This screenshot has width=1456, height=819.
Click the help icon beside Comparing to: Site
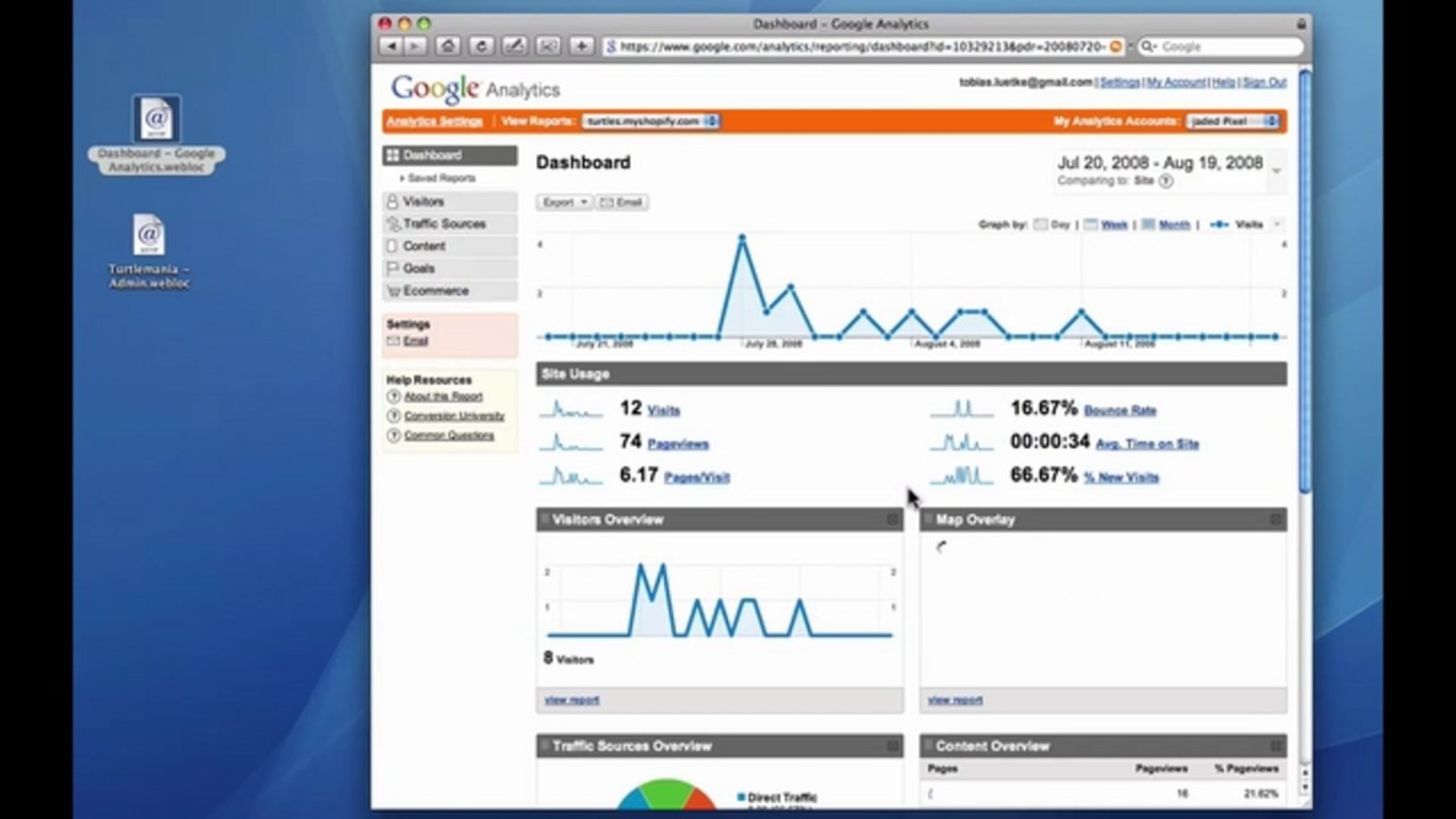coord(1165,181)
